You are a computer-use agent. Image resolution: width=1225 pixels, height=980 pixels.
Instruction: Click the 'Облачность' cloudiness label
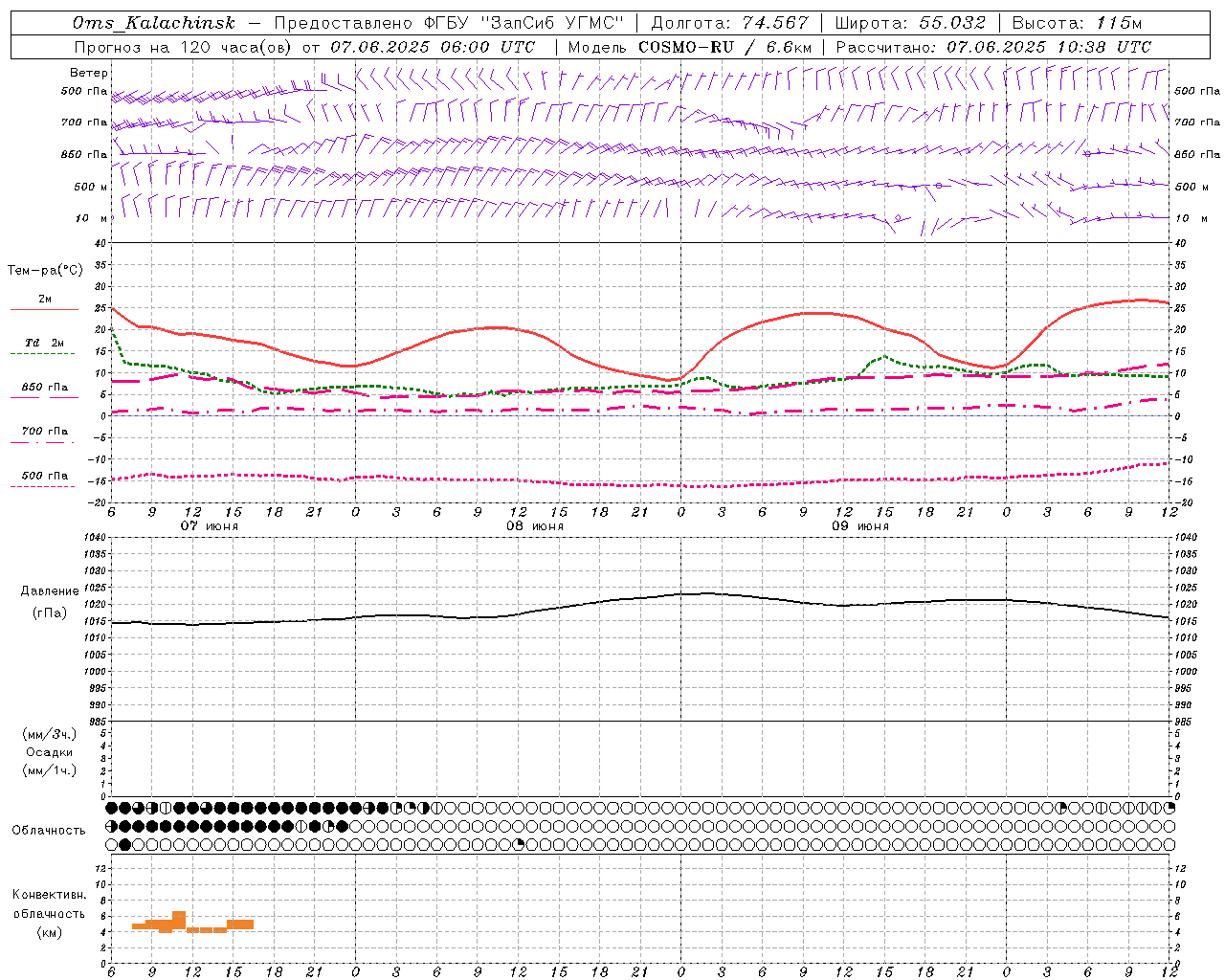[x=49, y=831]
